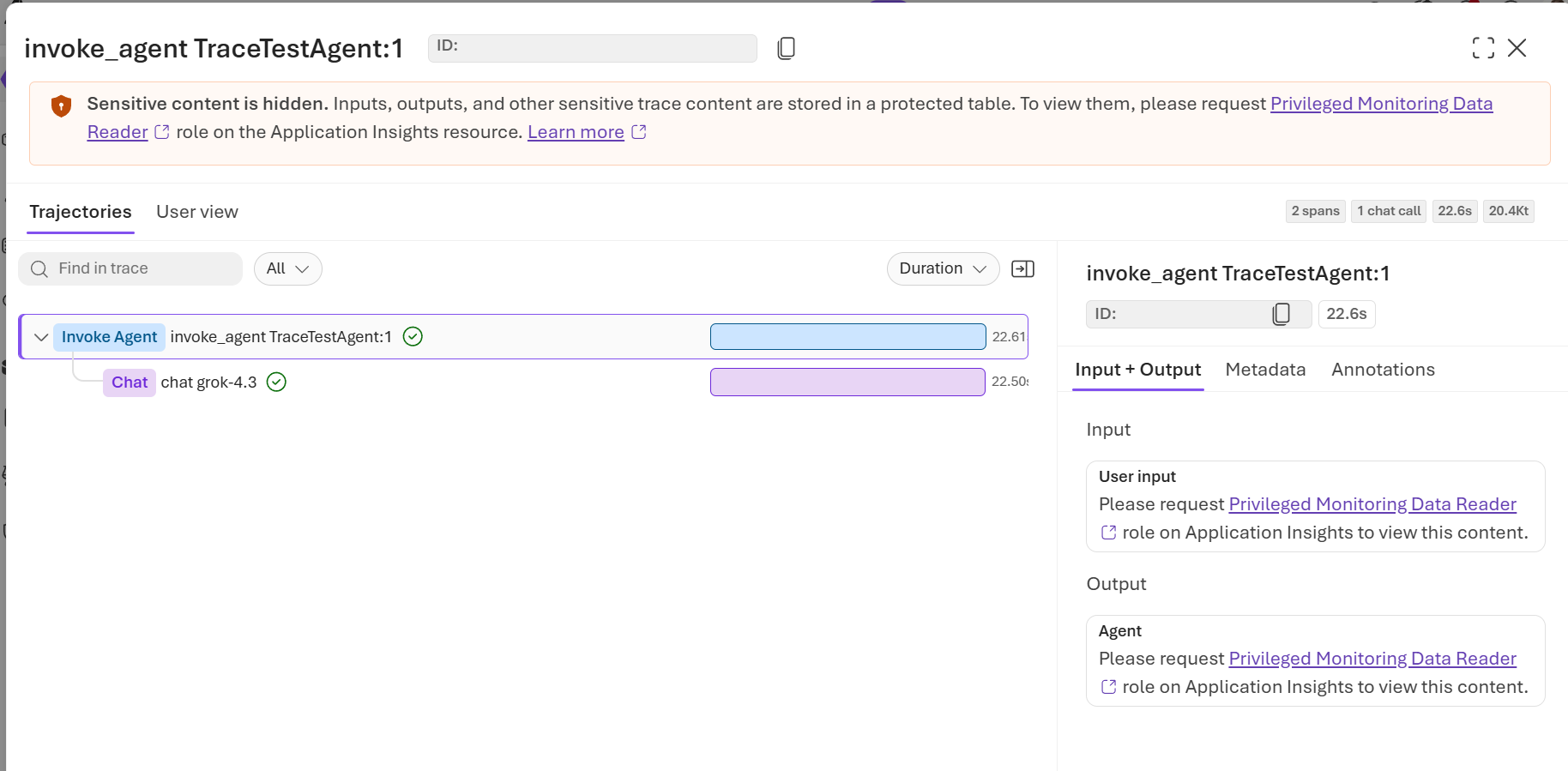
Task: Switch to the User view tab
Action: click(x=197, y=212)
